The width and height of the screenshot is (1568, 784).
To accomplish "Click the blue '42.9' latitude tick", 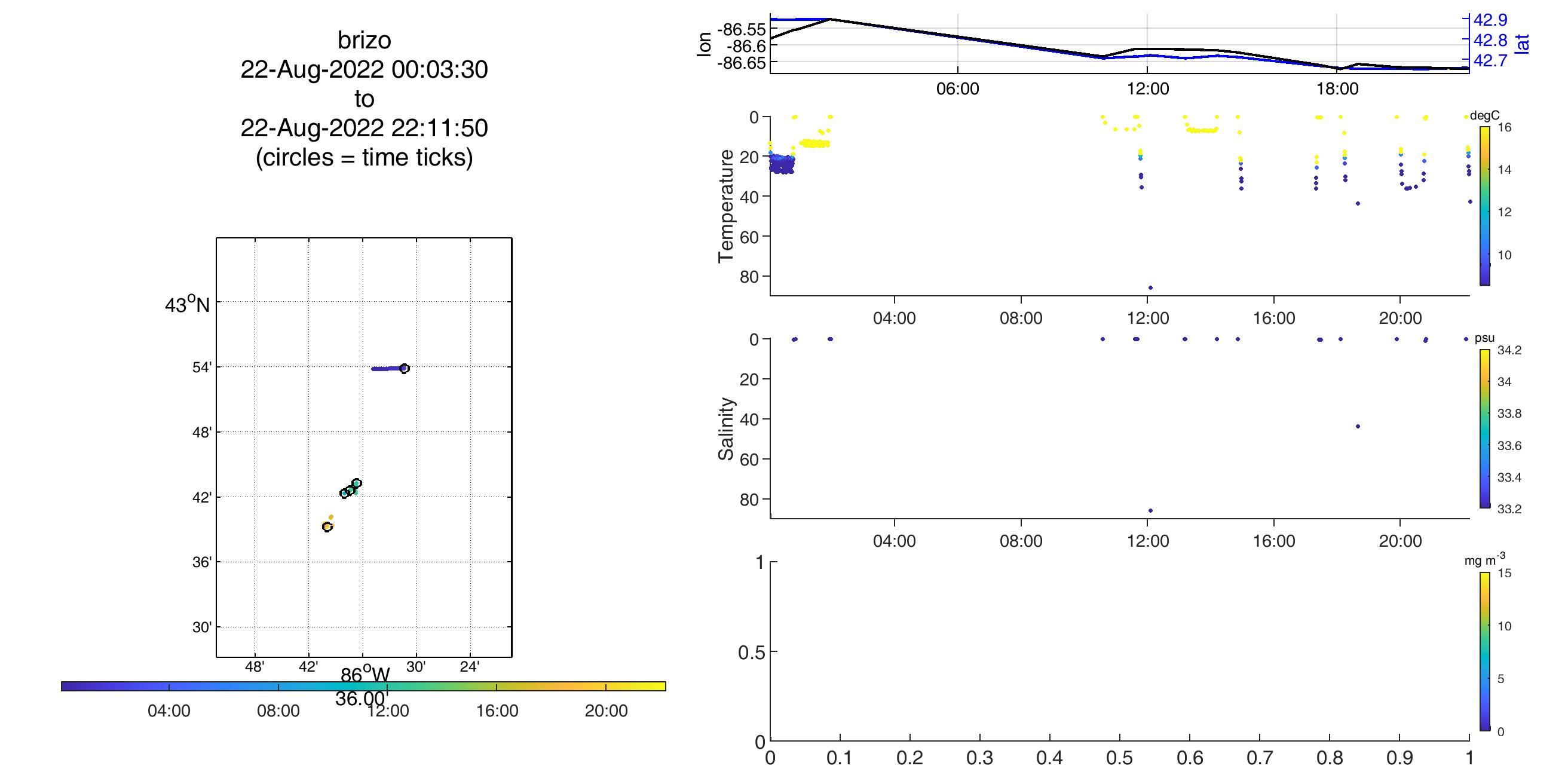I will [x=1490, y=20].
